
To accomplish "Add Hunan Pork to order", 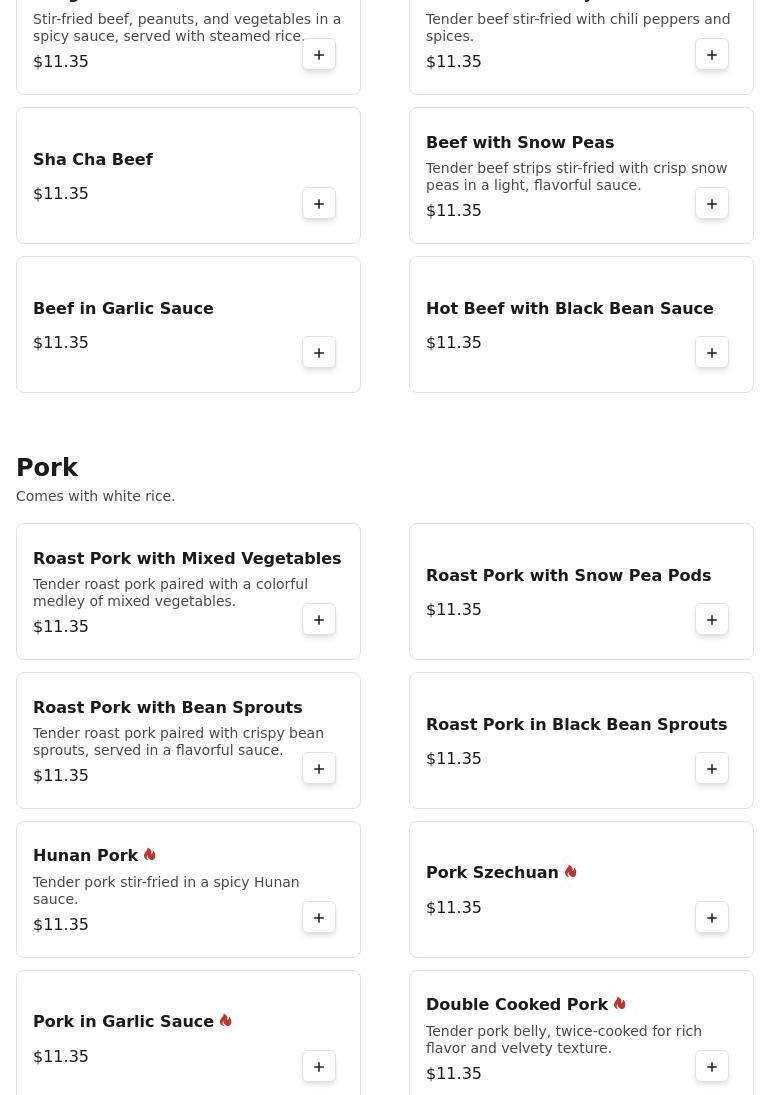I will (x=319, y=918).
